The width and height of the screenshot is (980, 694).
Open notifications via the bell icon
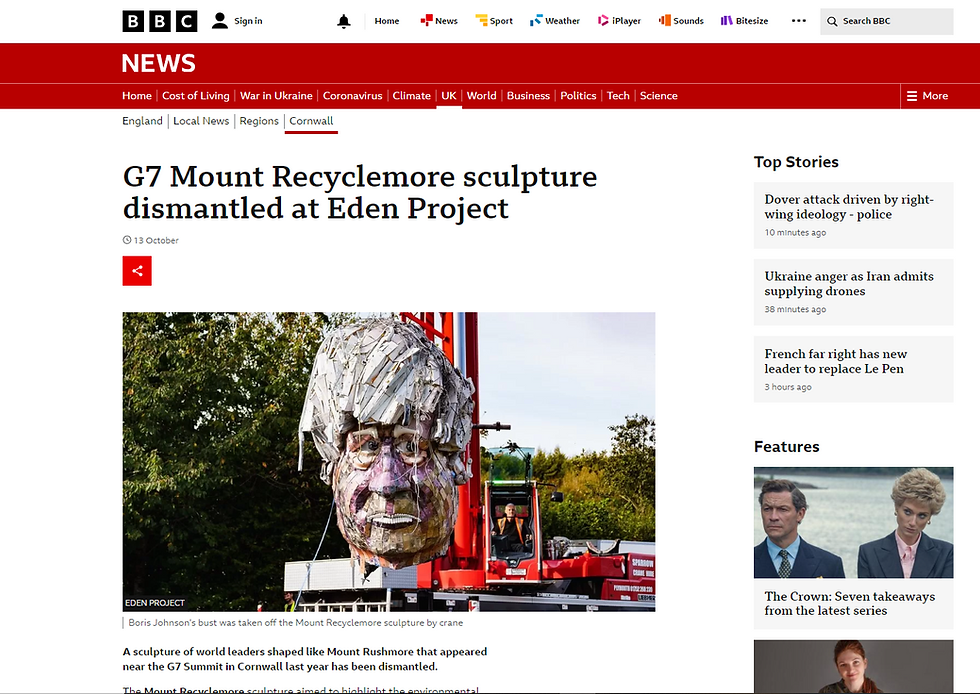[x=344, y=21]
